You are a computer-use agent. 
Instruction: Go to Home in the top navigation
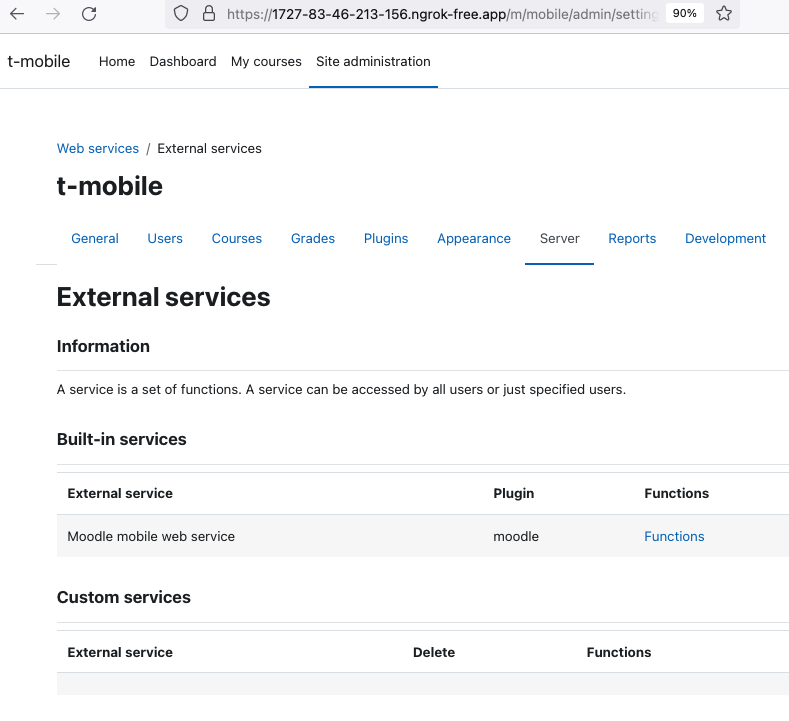click(117, 61)
